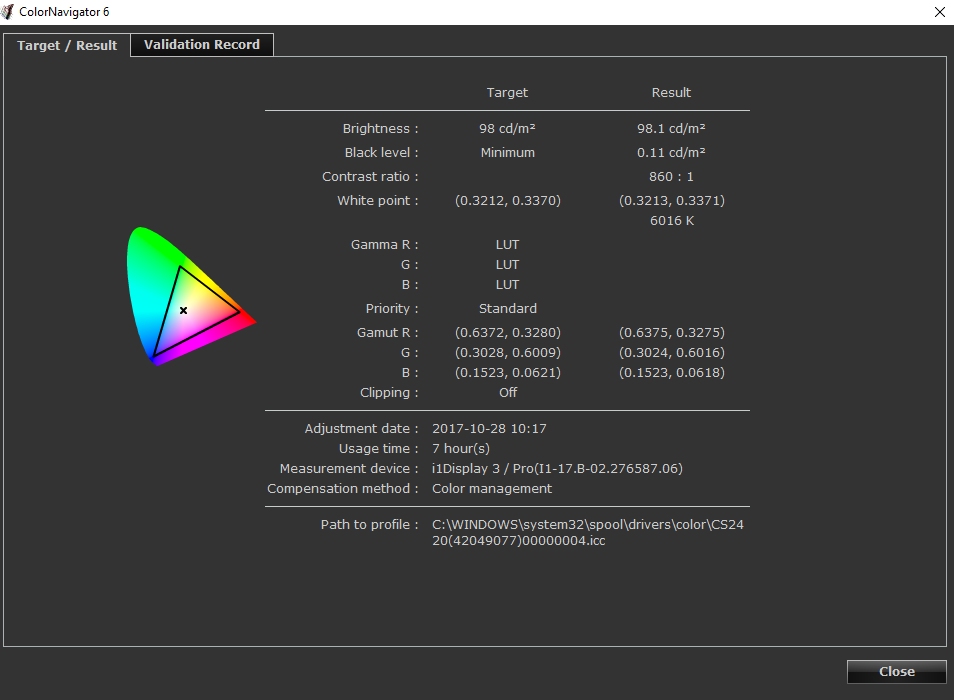Click the usage time '7 hour(s)'
Image resolution: width=954 pixels, height=700 pixels.
[461, 448]
